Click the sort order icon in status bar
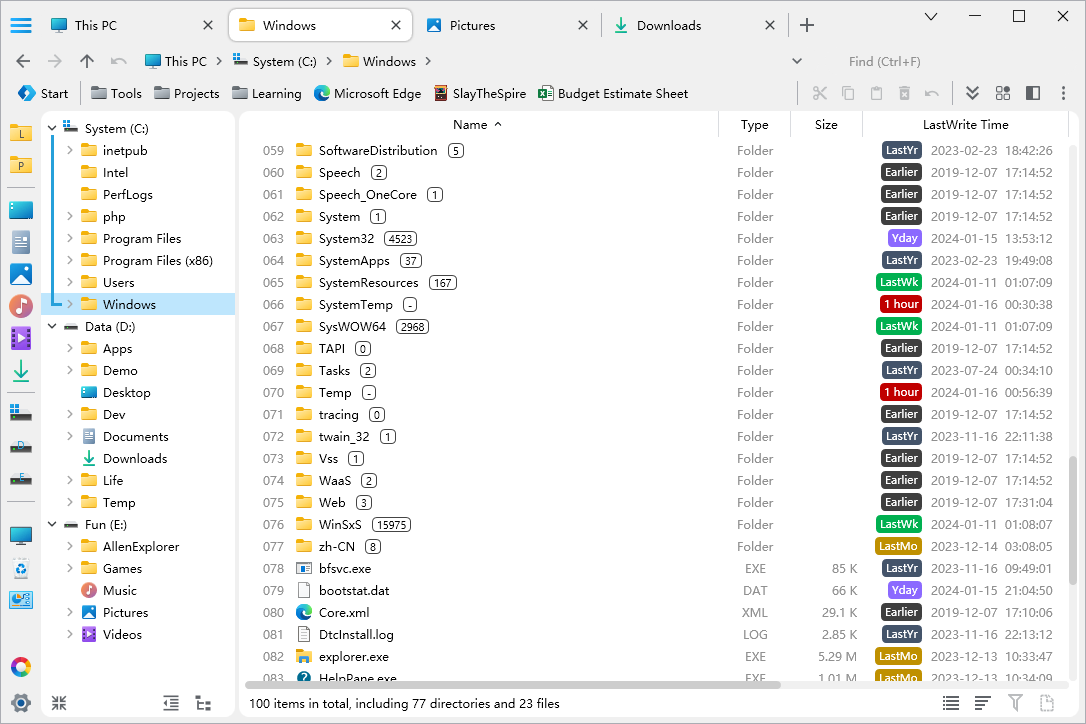The width and height of the screenshot is (1086, 724). (x=983, y=704)
